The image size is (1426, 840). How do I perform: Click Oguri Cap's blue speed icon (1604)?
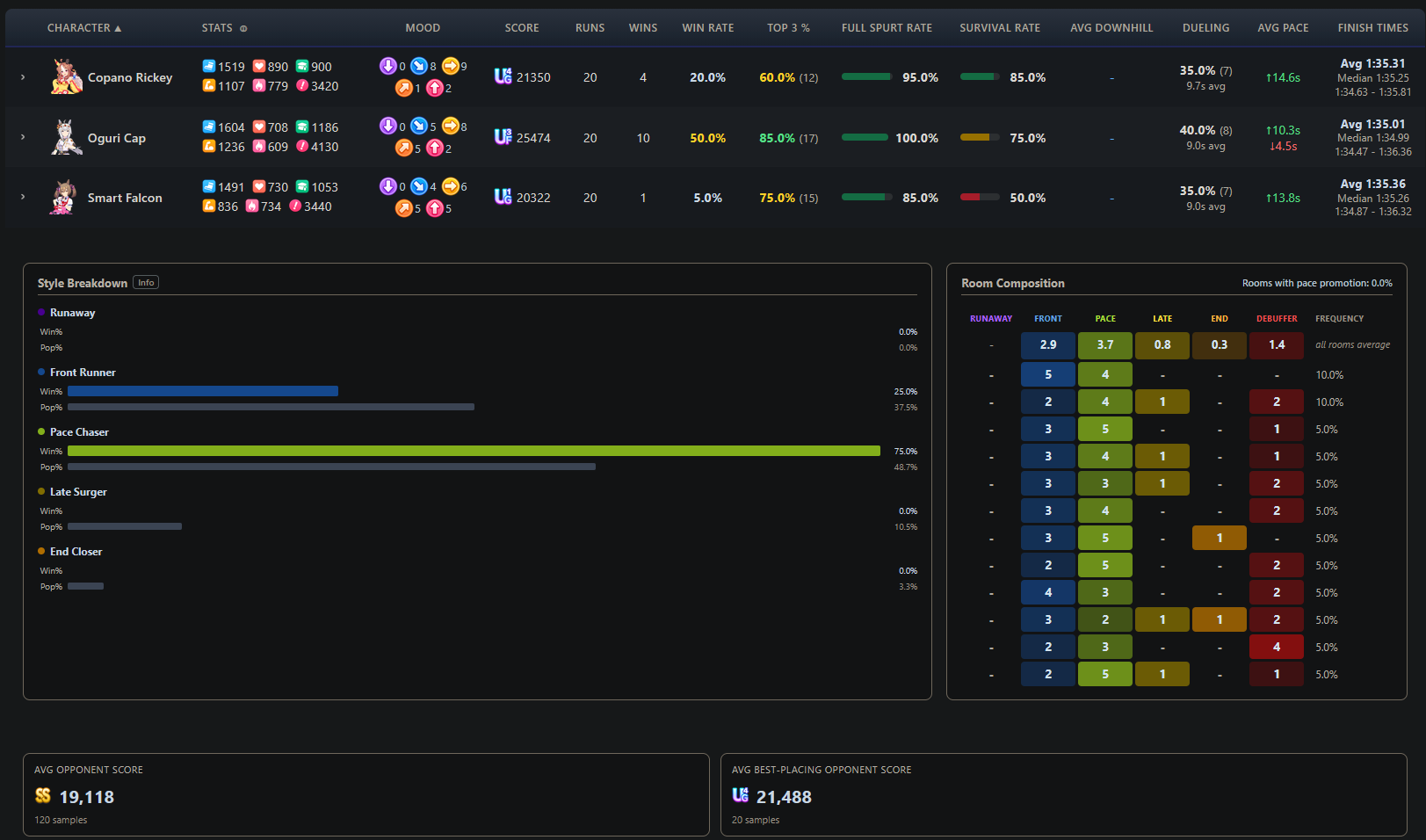pyautogui.click(x=209, y=127)
